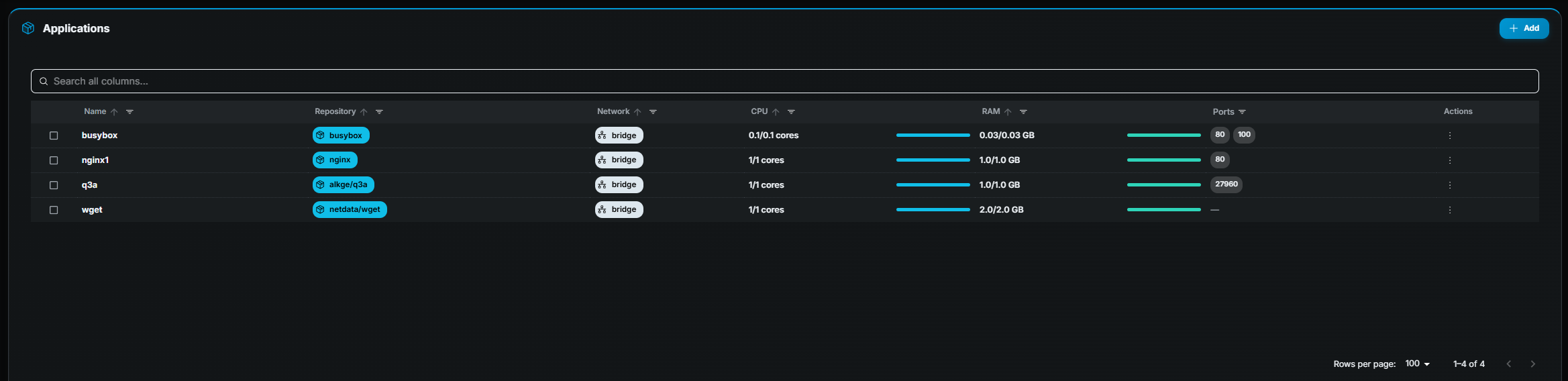Click the Name column header
Screen dimensions: 1568x381
pos(95,111)
